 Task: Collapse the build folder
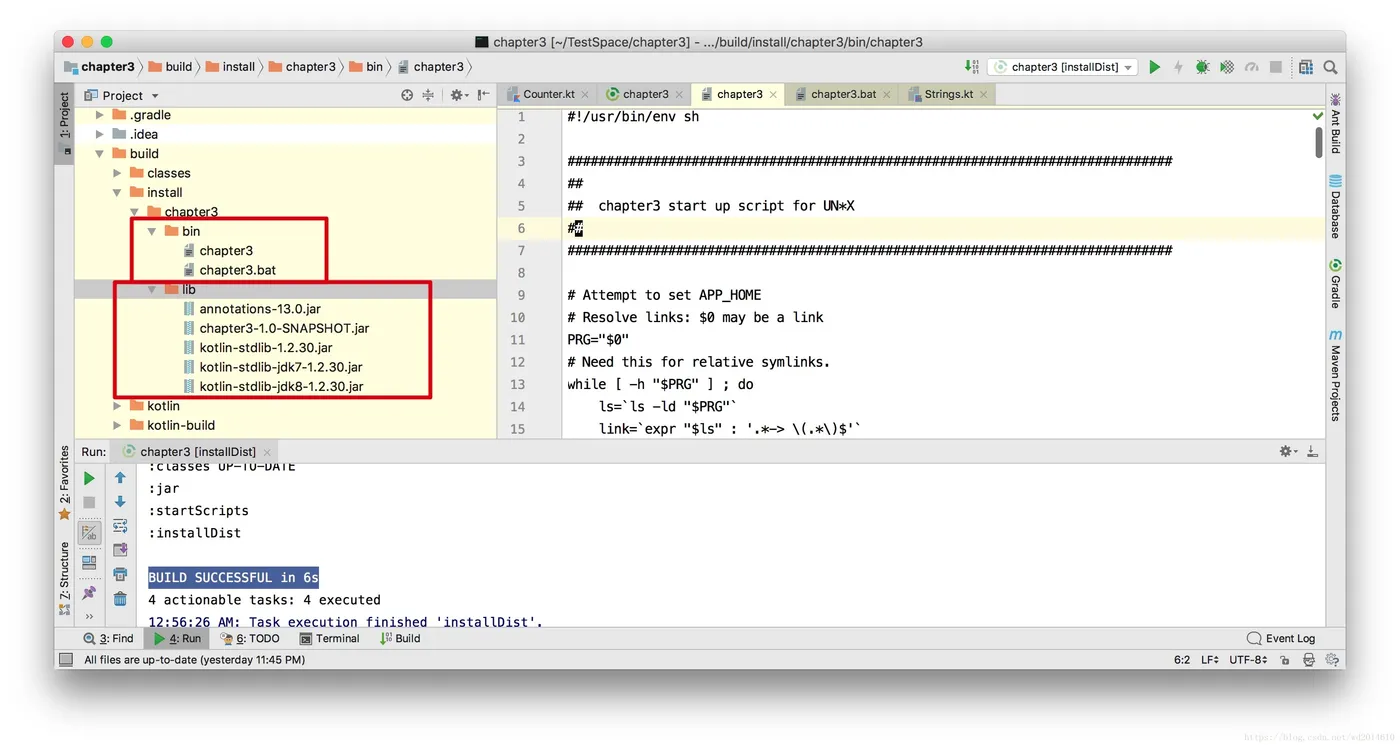click(x=100, y=154)
